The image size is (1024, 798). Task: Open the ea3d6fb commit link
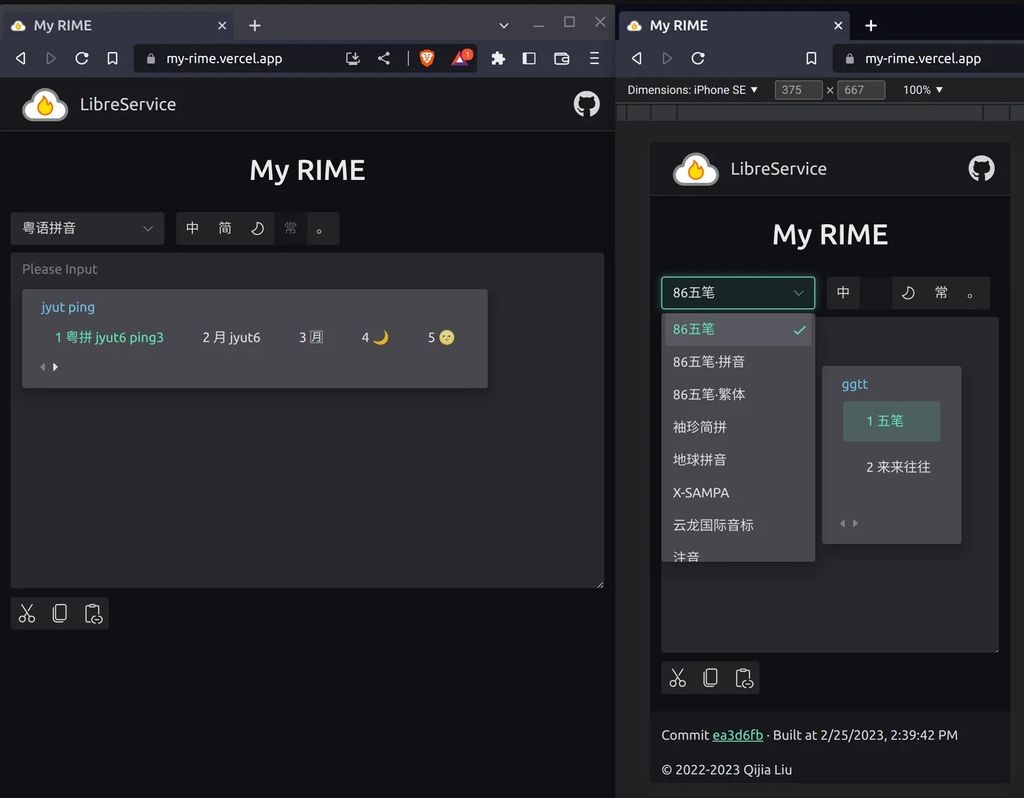tap(737, 735)
